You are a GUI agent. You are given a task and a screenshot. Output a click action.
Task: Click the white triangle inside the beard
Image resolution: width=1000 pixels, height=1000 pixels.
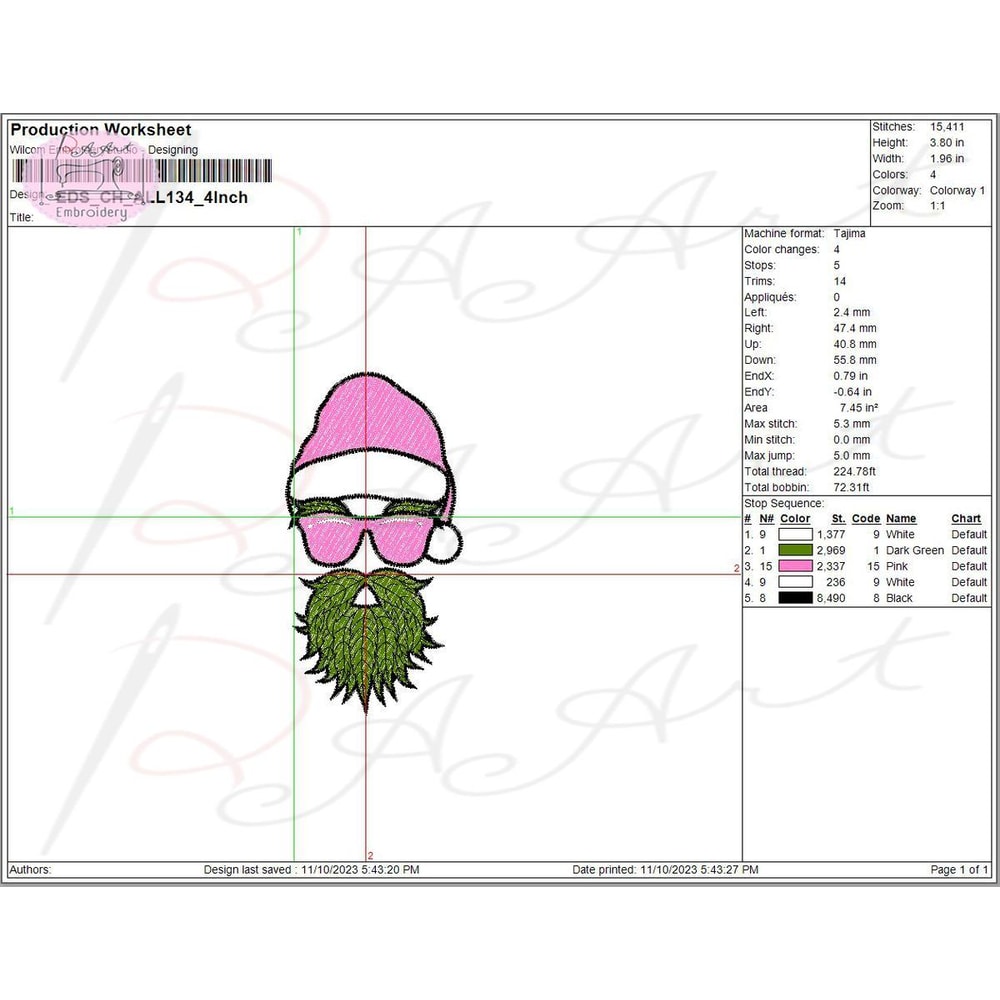370,598
